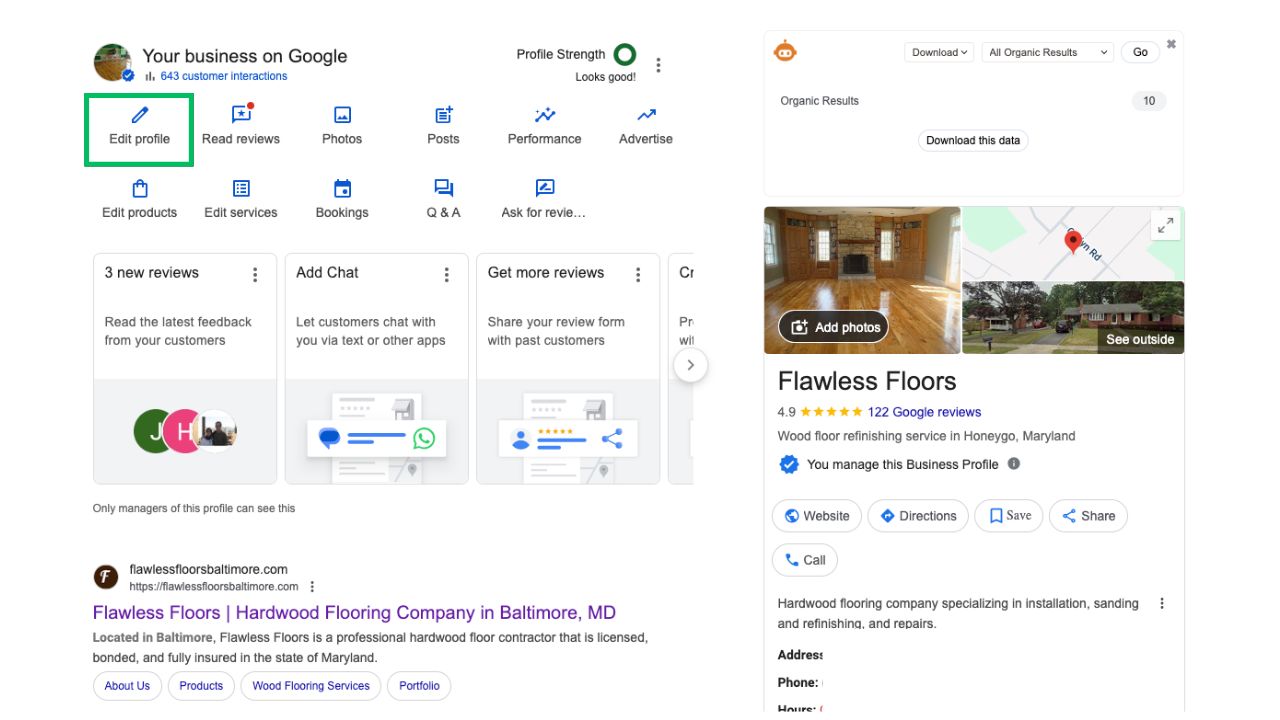Expand the Download dropdown in the scraper
The image size is (1280, 720).
938,51
